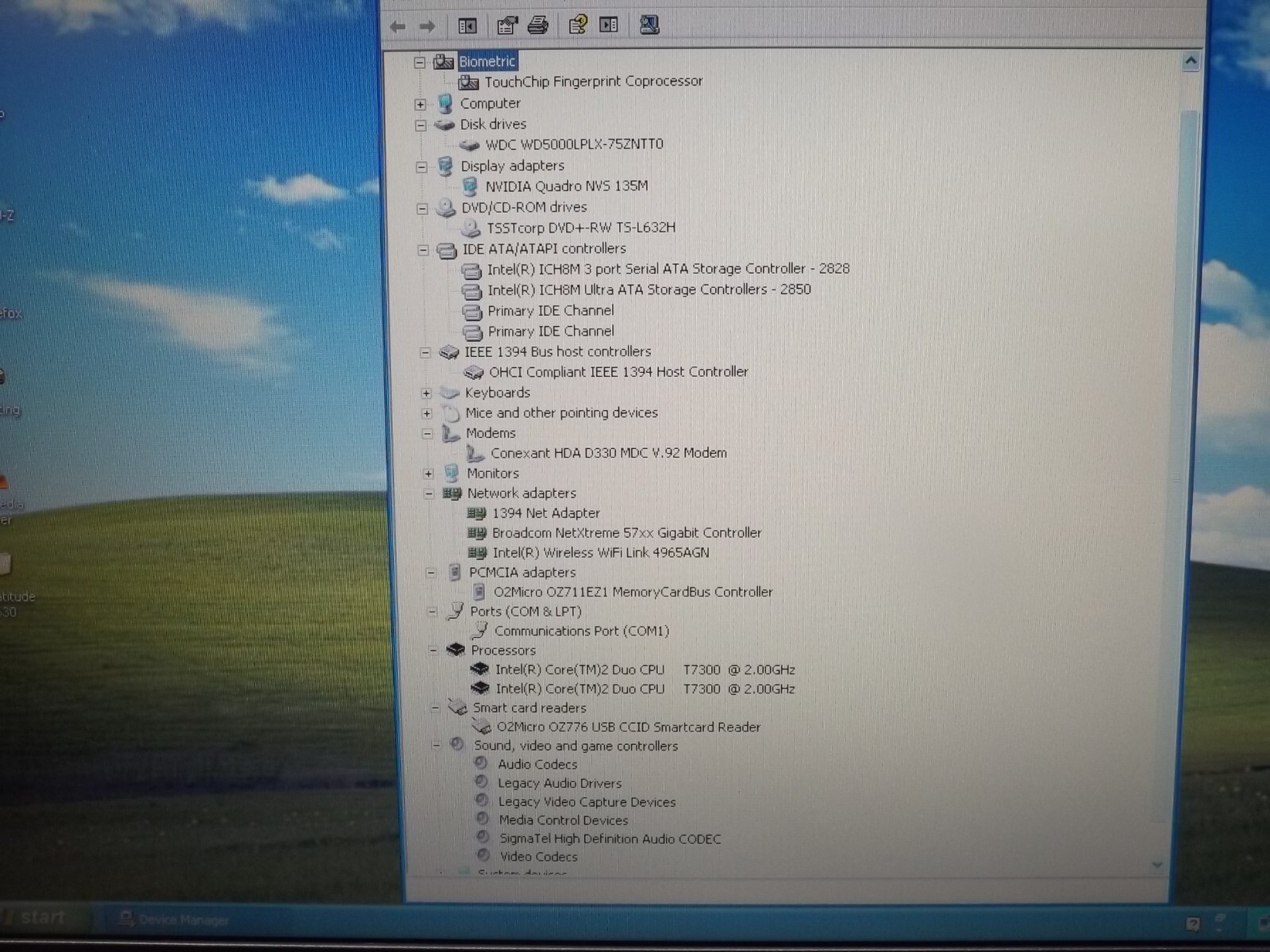The image size is (1270, 952).
Task: Select O2Micro OZ711EZ1 MemoryCardBus Controller
Action: [633, 592]
